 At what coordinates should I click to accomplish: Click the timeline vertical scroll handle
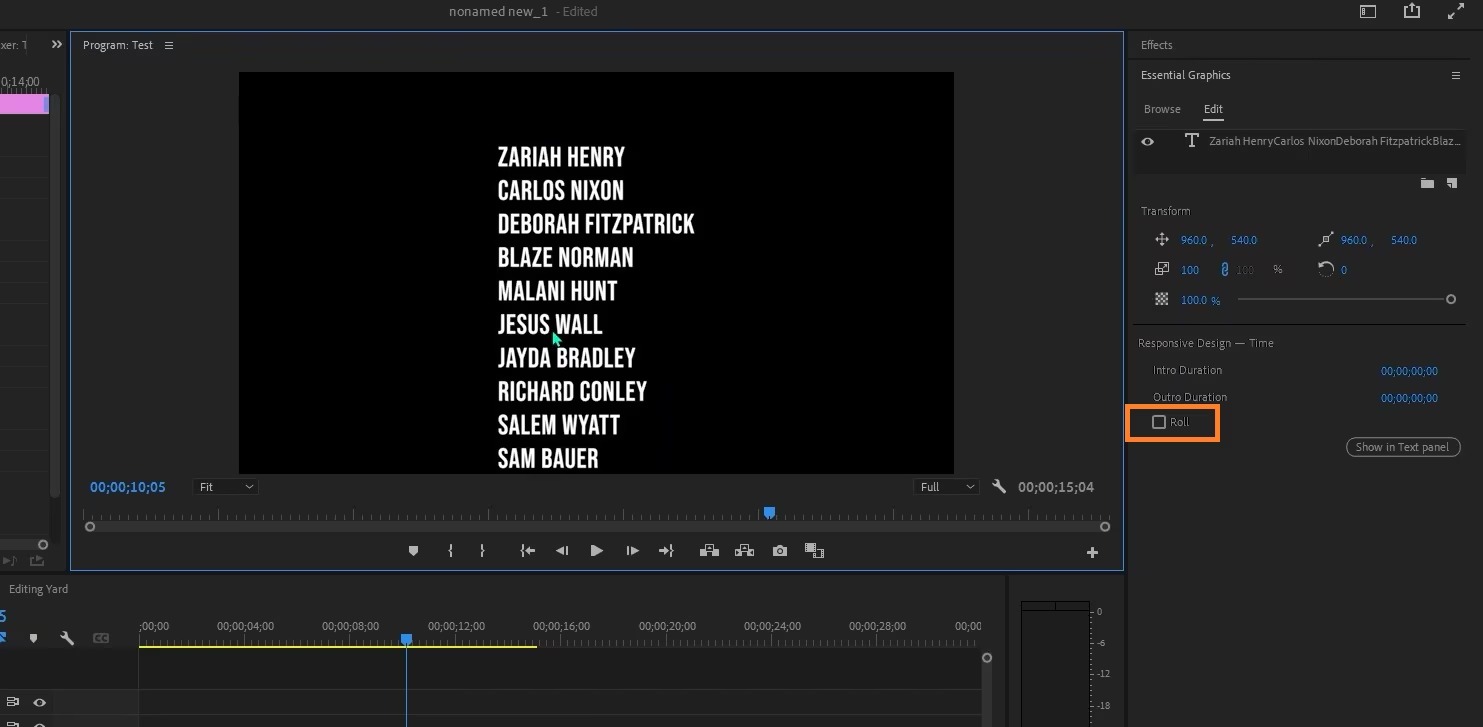[x=987, y=658]
